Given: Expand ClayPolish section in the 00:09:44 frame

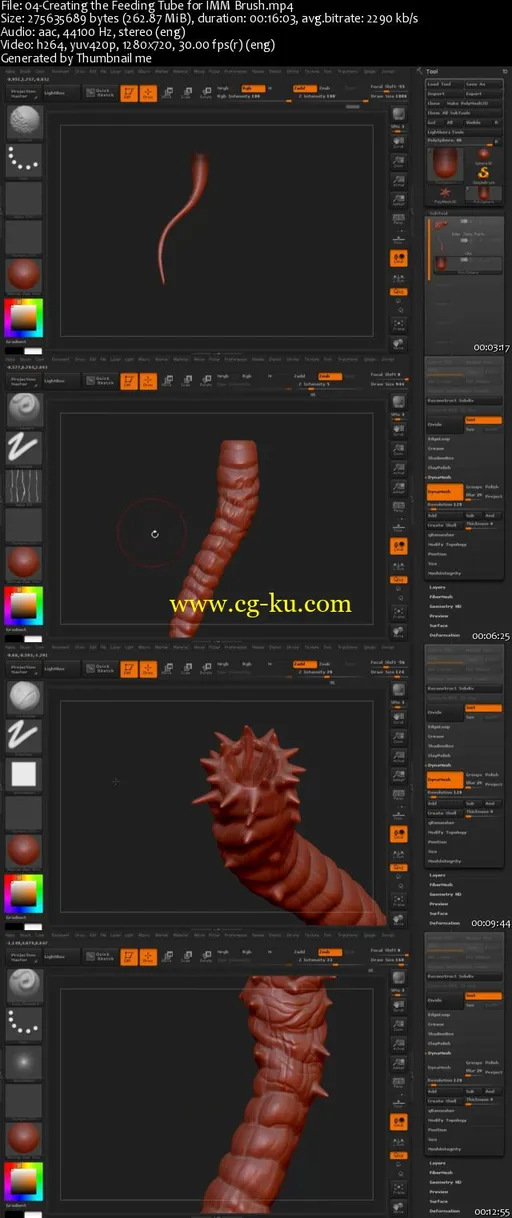Looking at the screenshot, I should click(441, 756).
